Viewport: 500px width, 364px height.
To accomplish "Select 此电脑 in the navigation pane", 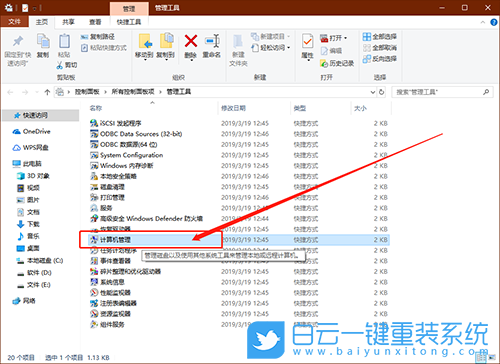I will click(27, 163).
